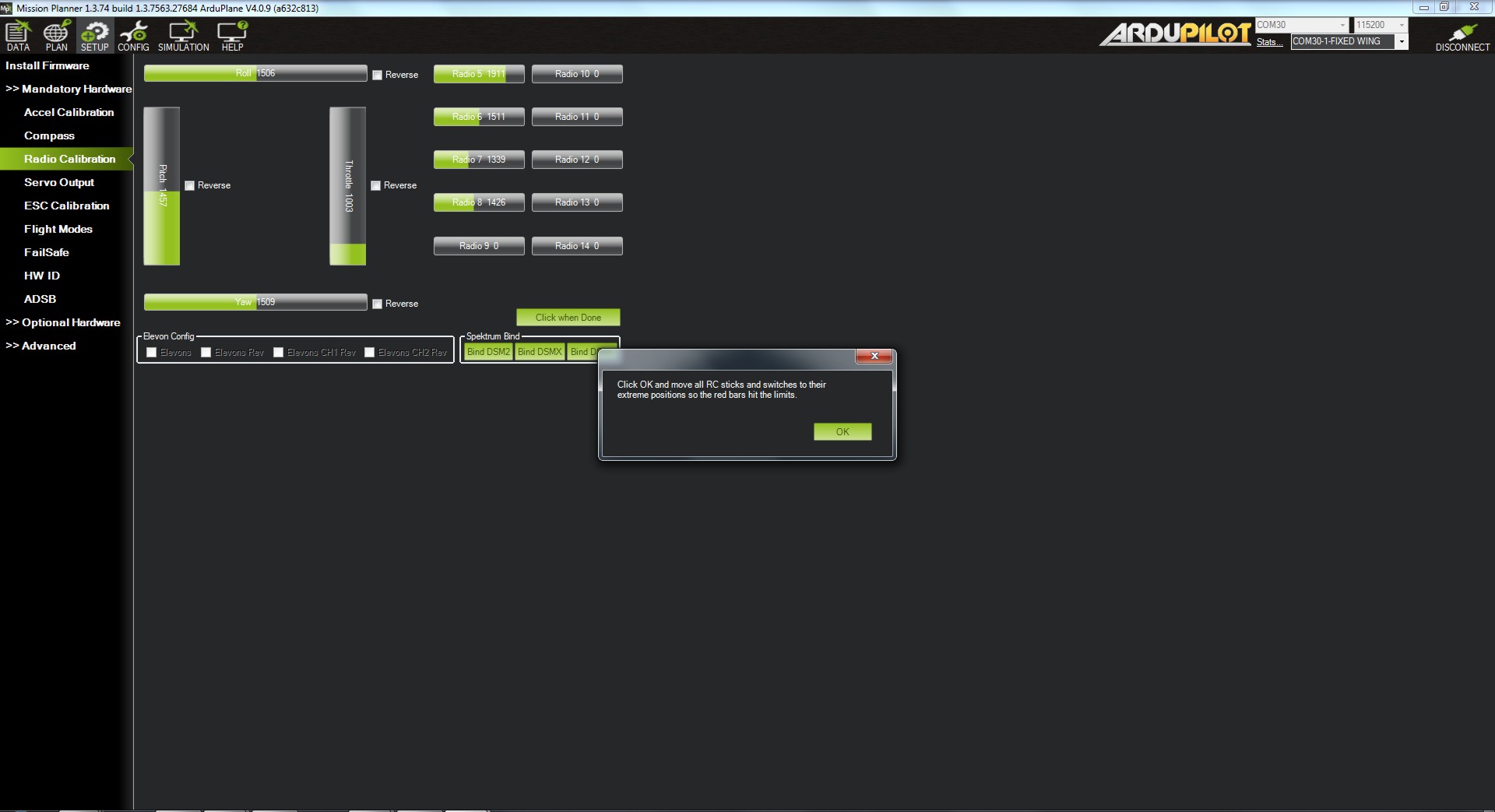Select Accel Calibration in sidebar

coord(69,112)
